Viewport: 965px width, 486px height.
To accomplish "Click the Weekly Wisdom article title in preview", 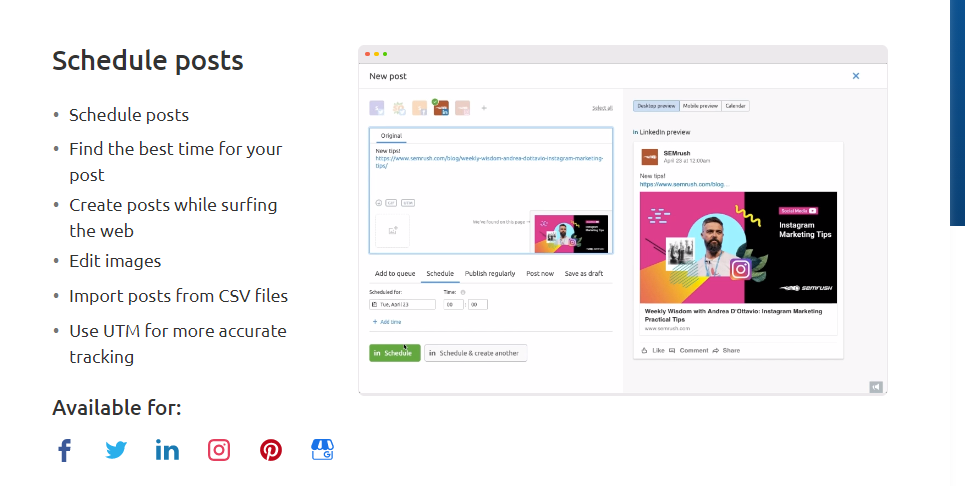I will click(733, 315).
